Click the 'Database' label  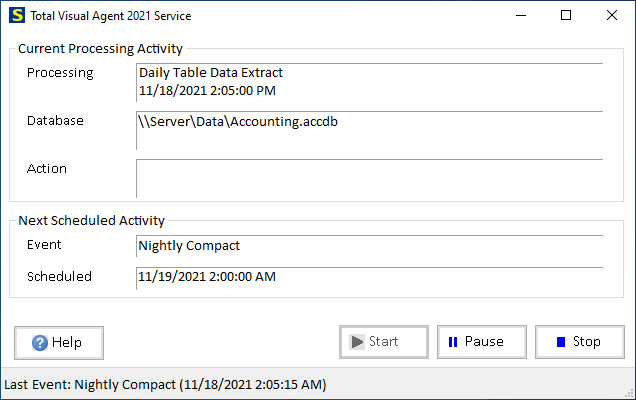coord(55,120)
